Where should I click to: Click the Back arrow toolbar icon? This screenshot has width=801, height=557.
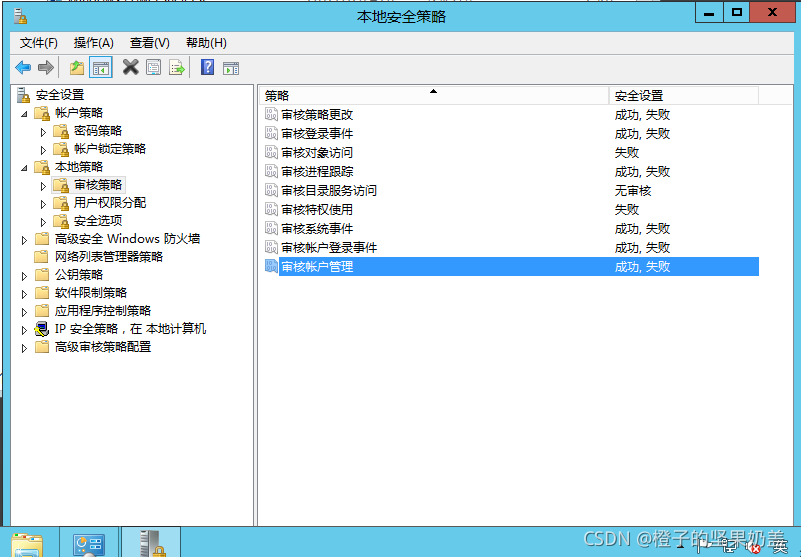click(23, 67)
